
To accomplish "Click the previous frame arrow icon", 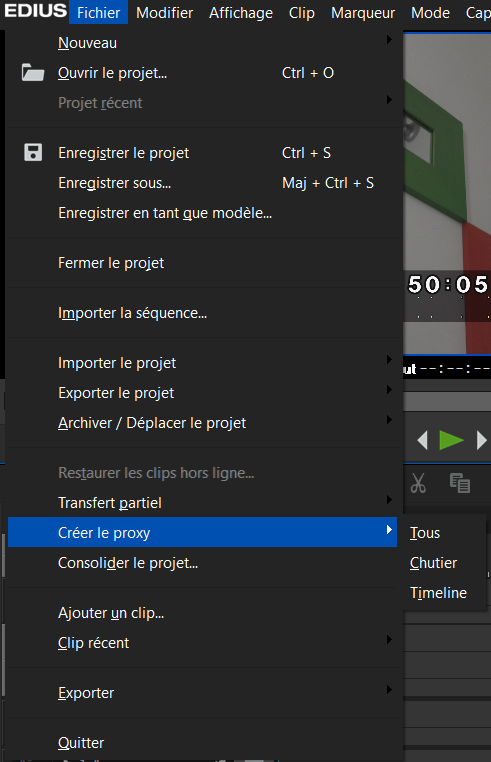I will pyautogui.click(x=422, y=440).
